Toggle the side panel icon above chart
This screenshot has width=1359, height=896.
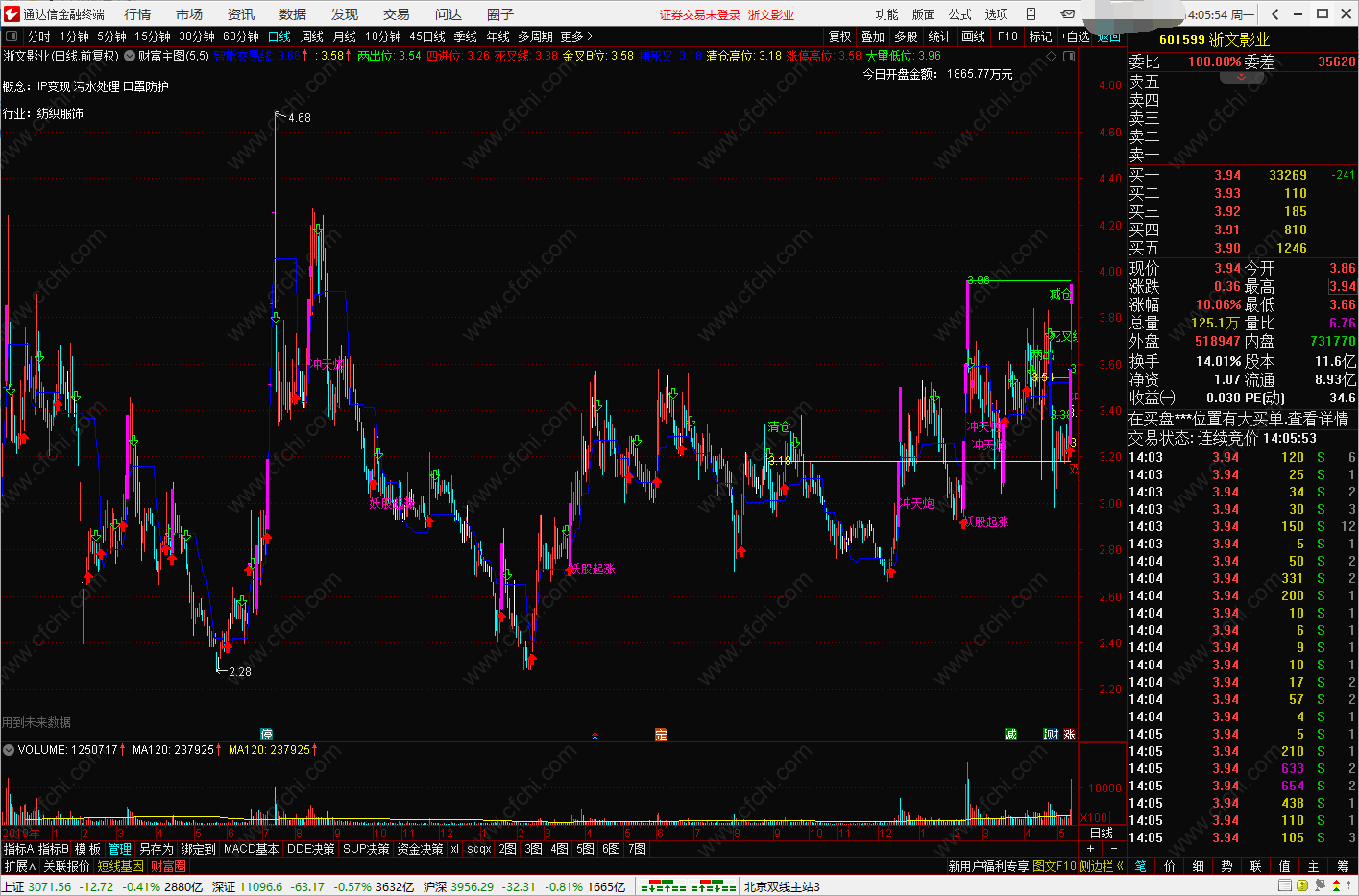click(x=1068, y=56)
